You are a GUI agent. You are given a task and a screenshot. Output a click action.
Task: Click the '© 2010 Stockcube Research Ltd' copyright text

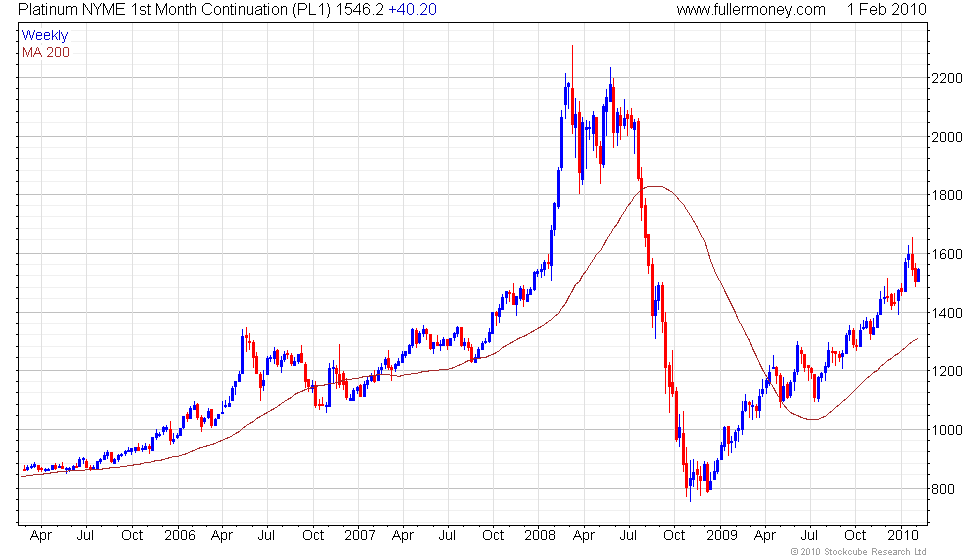(858, 552)
